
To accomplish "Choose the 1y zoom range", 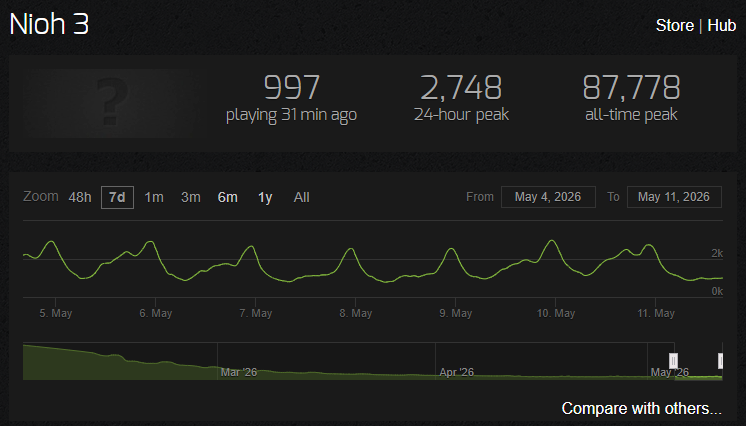I will pyautogui.click(x=265, y=197).
